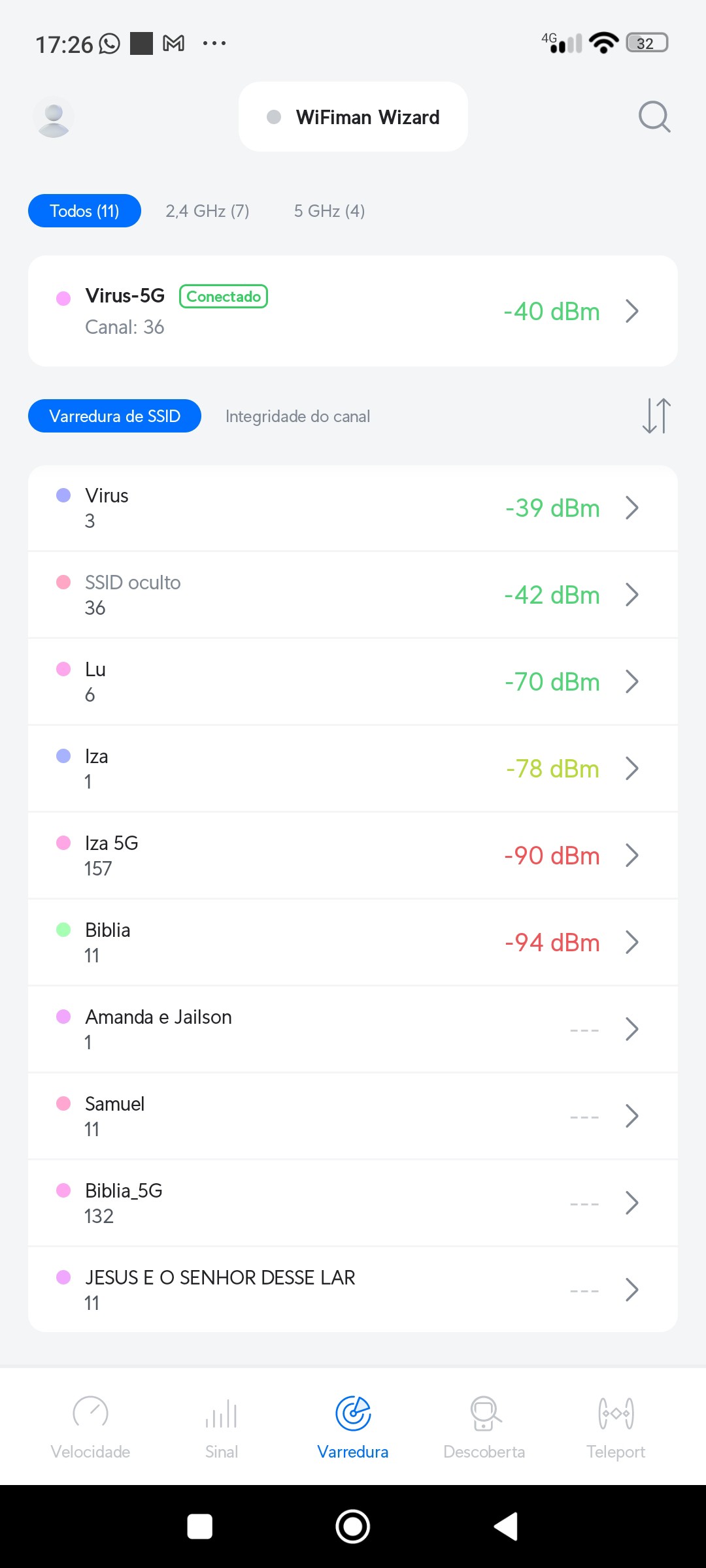Filter by 2,4 GHz (7) networks

pos(207,211)
